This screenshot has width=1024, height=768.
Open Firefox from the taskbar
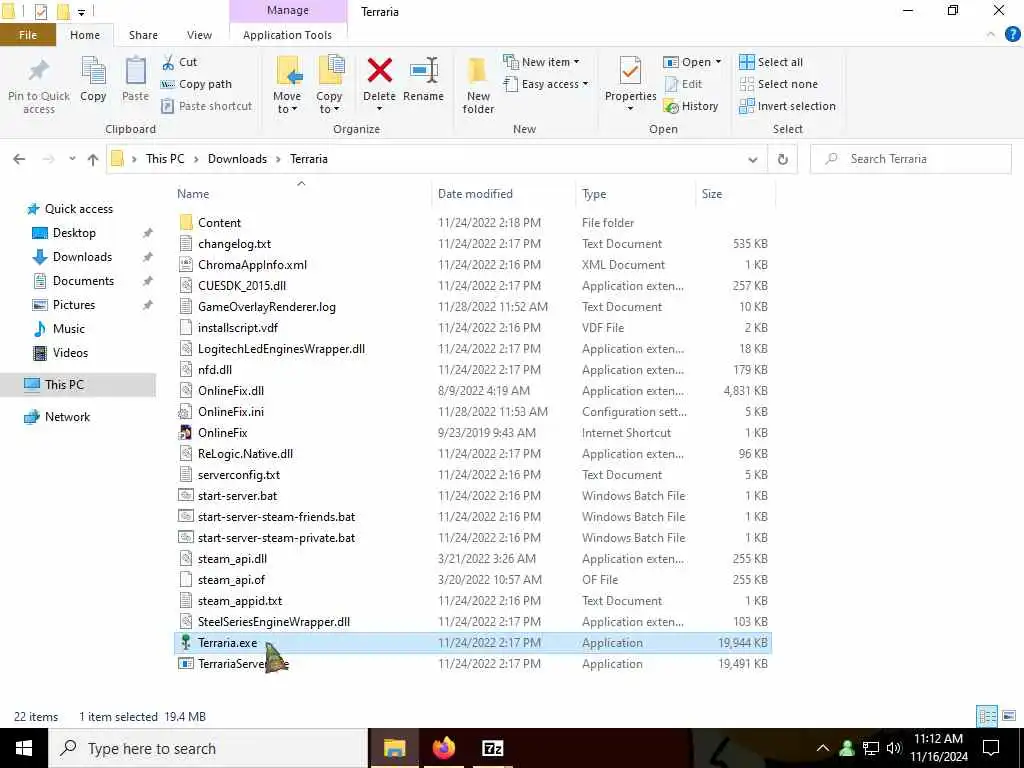point(443,748)
